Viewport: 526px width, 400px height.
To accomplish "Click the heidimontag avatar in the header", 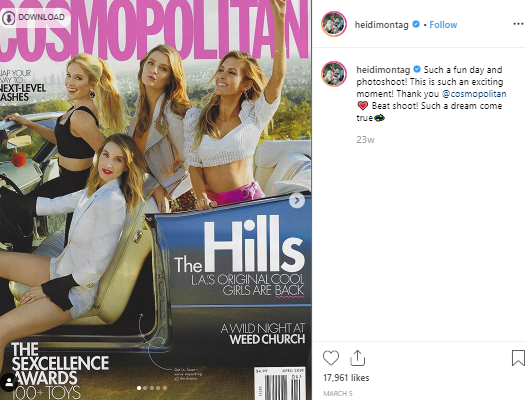I will pyautogui.click(x=334, y=24).
